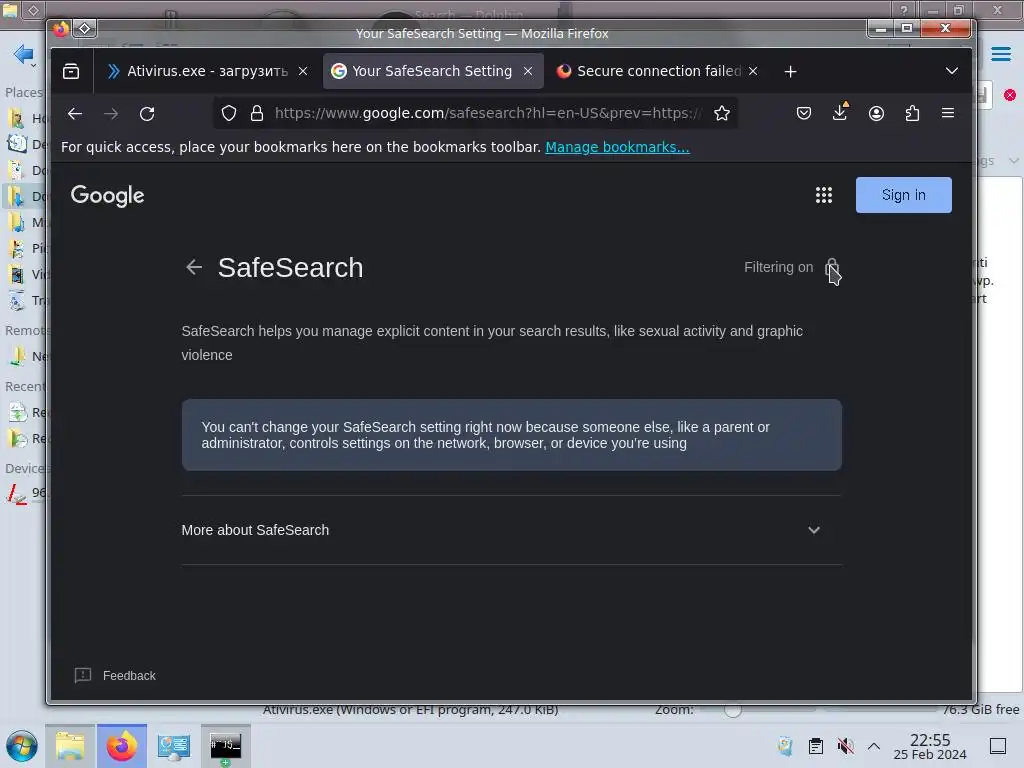Screen dimensions: 1024x768
Task: Expand hidden system tray icons arrow
Action: pos(874,746)
